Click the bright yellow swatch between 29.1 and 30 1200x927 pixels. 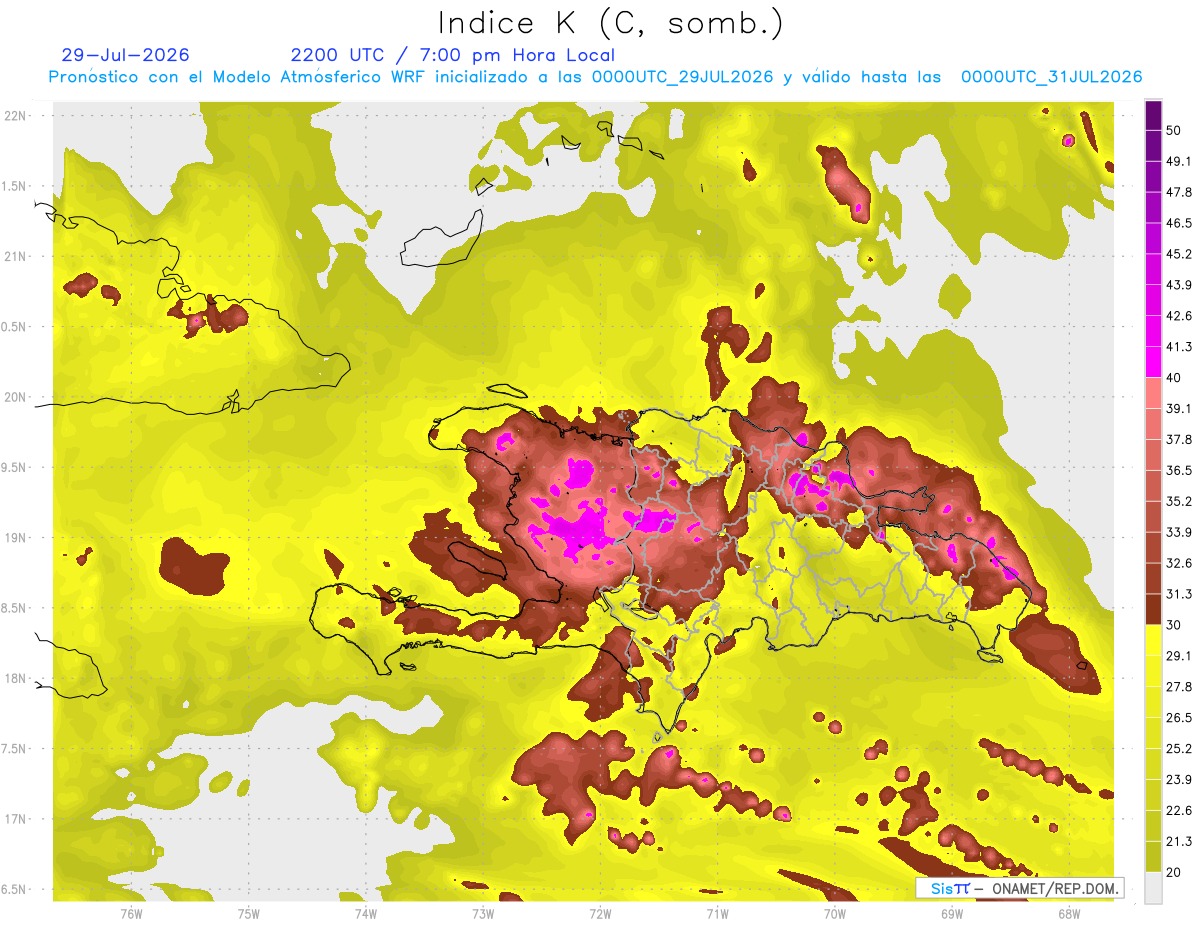pyautogui.click(x=1154, y=640)
